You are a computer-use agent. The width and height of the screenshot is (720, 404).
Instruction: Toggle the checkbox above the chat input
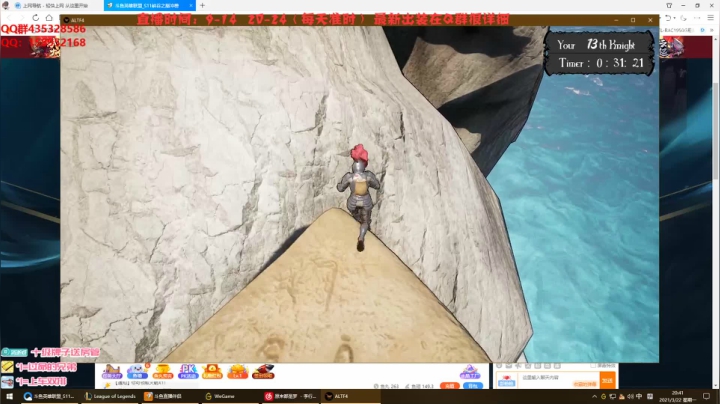click(x=593, y=365)
